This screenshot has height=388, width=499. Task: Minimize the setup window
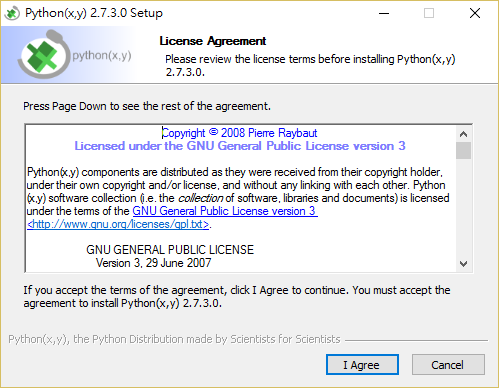(x=384, y=13)
